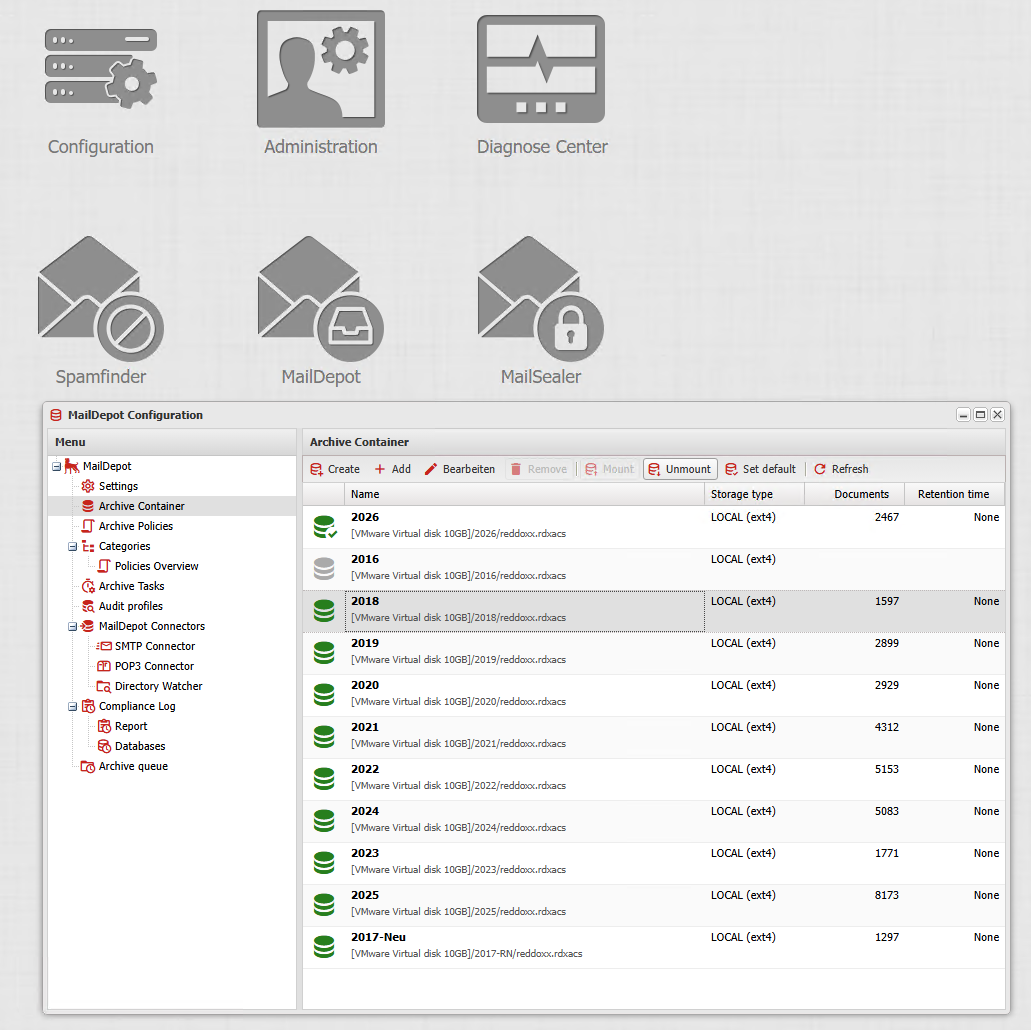Click the Create container button
The image size is (1031, 1030).
[x=335, y=469]
